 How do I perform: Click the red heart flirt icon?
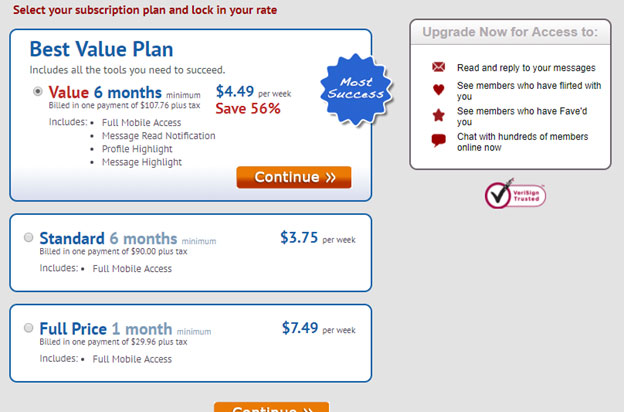tap(439, 90)
